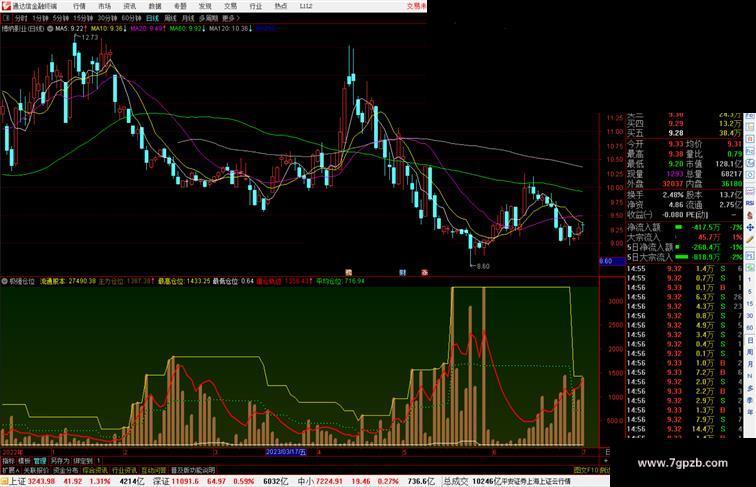
Task: Open the 市场 menu
Action: pyautogui.click(x=104, y=6)
